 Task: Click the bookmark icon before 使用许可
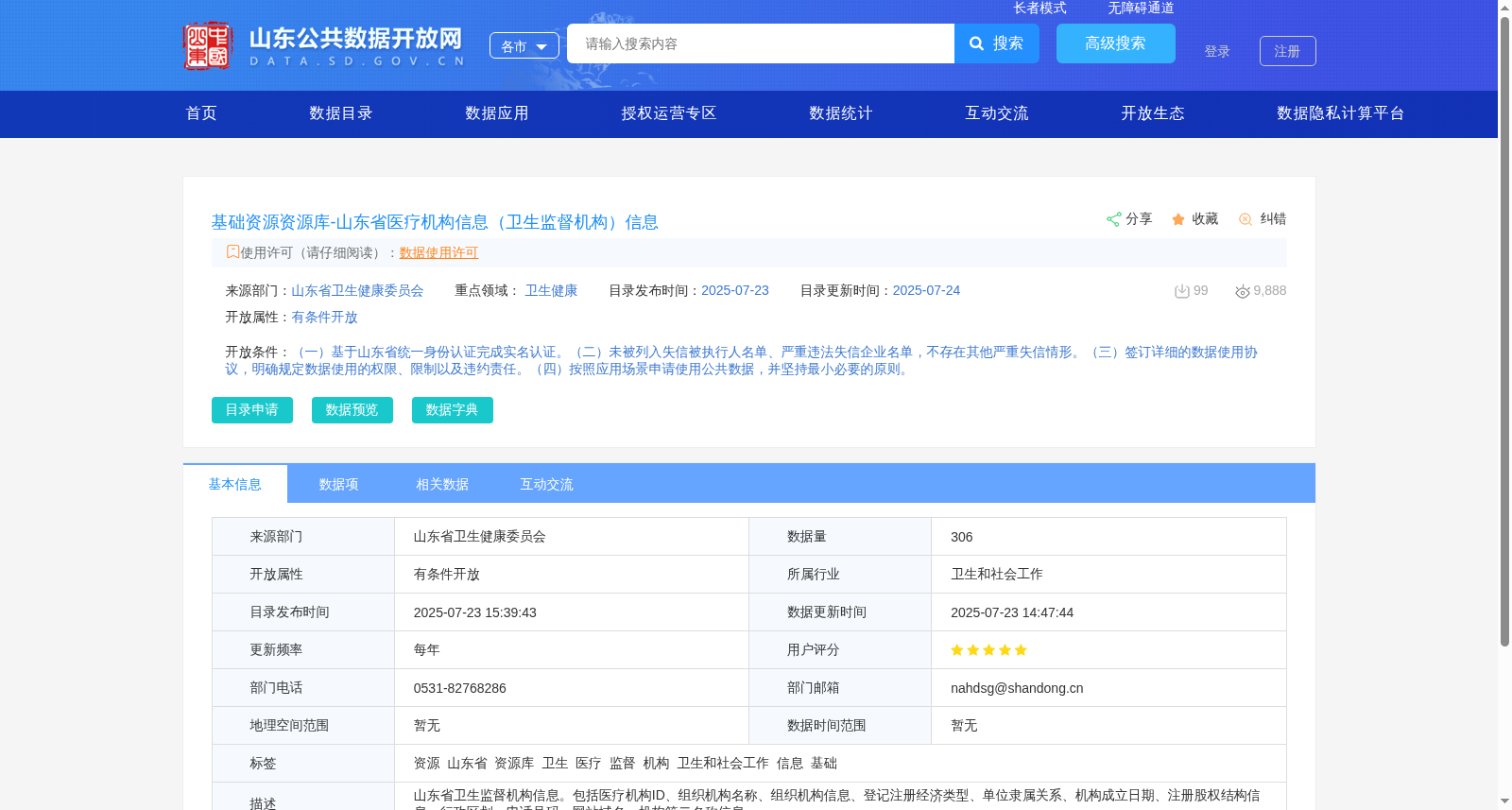click(232, 251)
